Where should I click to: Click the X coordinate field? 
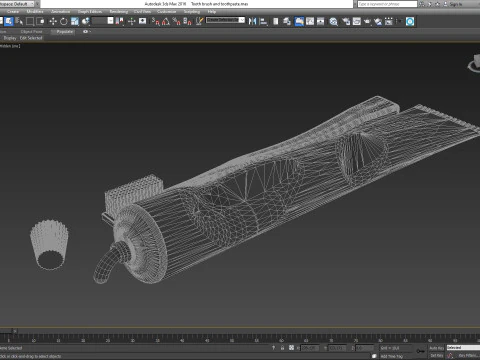(310, 348)
